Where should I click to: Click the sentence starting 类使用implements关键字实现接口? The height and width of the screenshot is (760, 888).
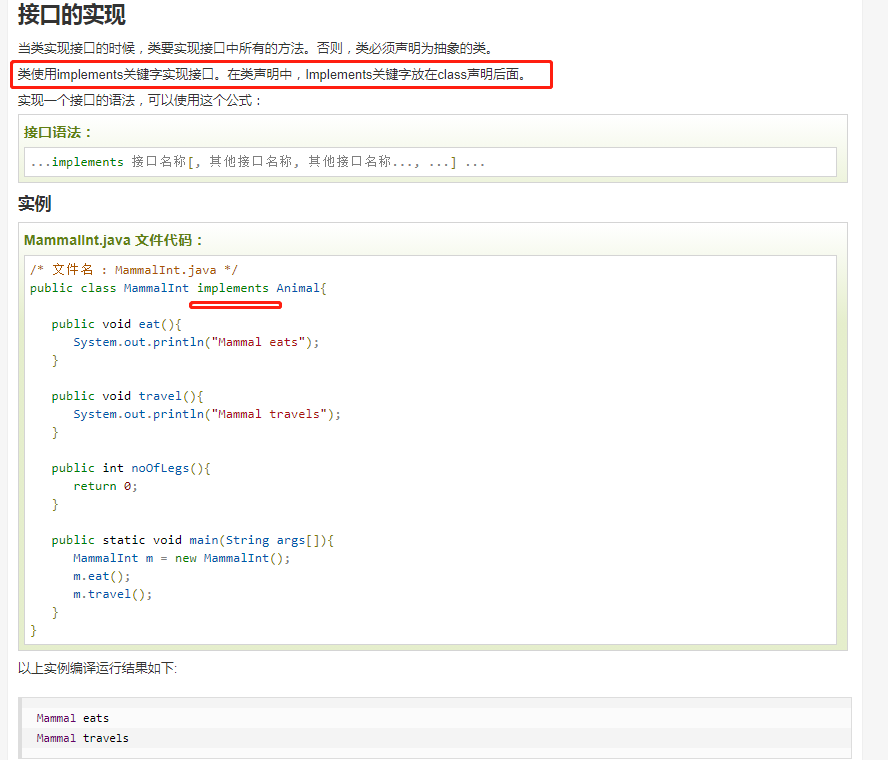point(272,74)
